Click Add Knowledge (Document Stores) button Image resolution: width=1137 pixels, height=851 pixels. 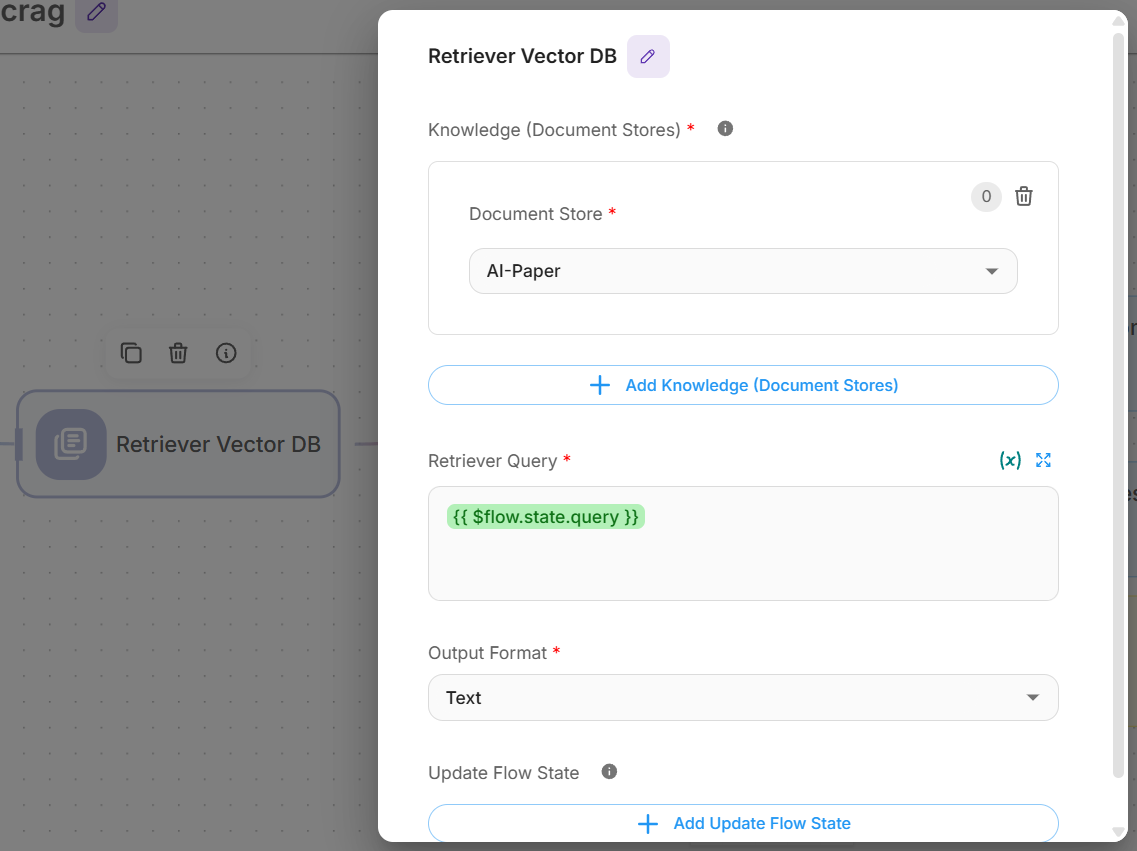742,385
